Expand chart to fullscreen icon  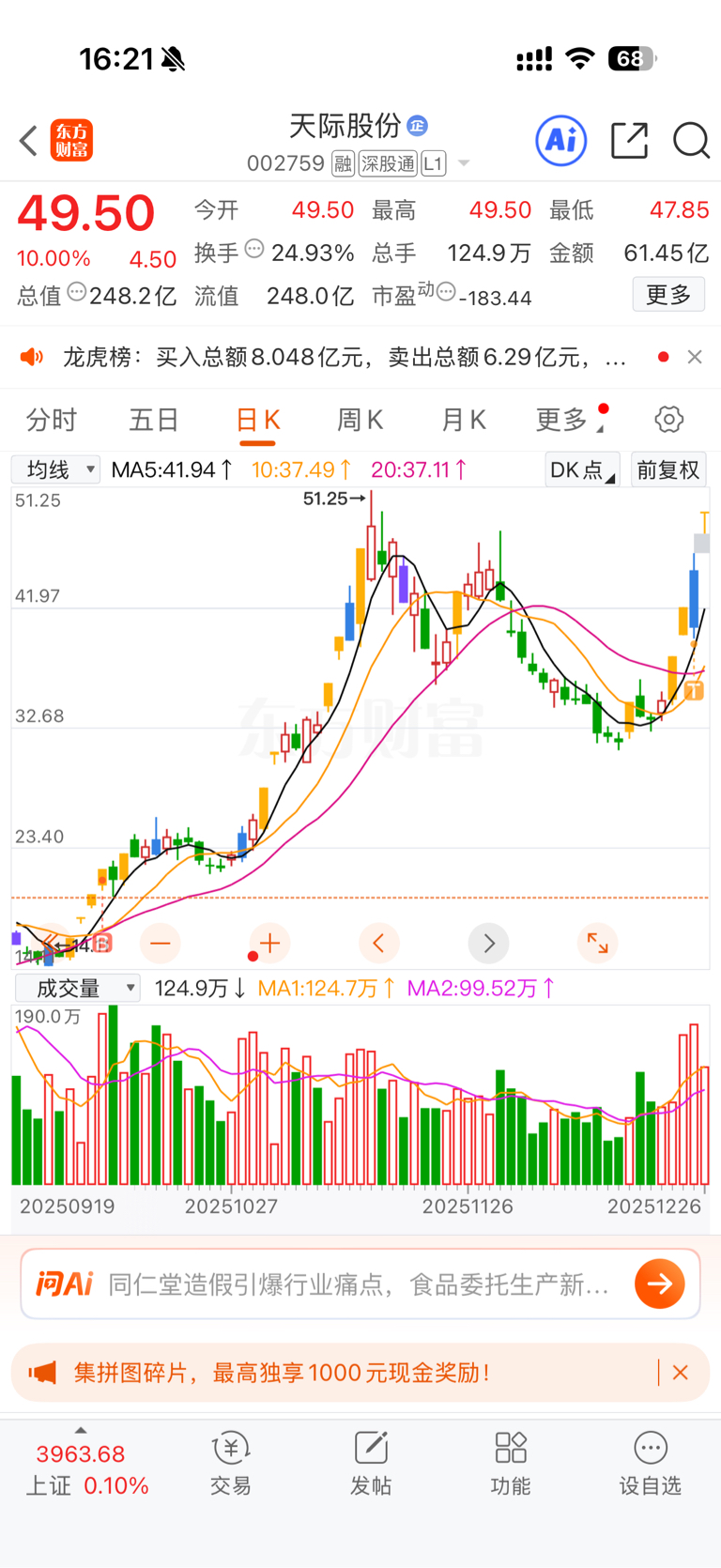(598, 943)
